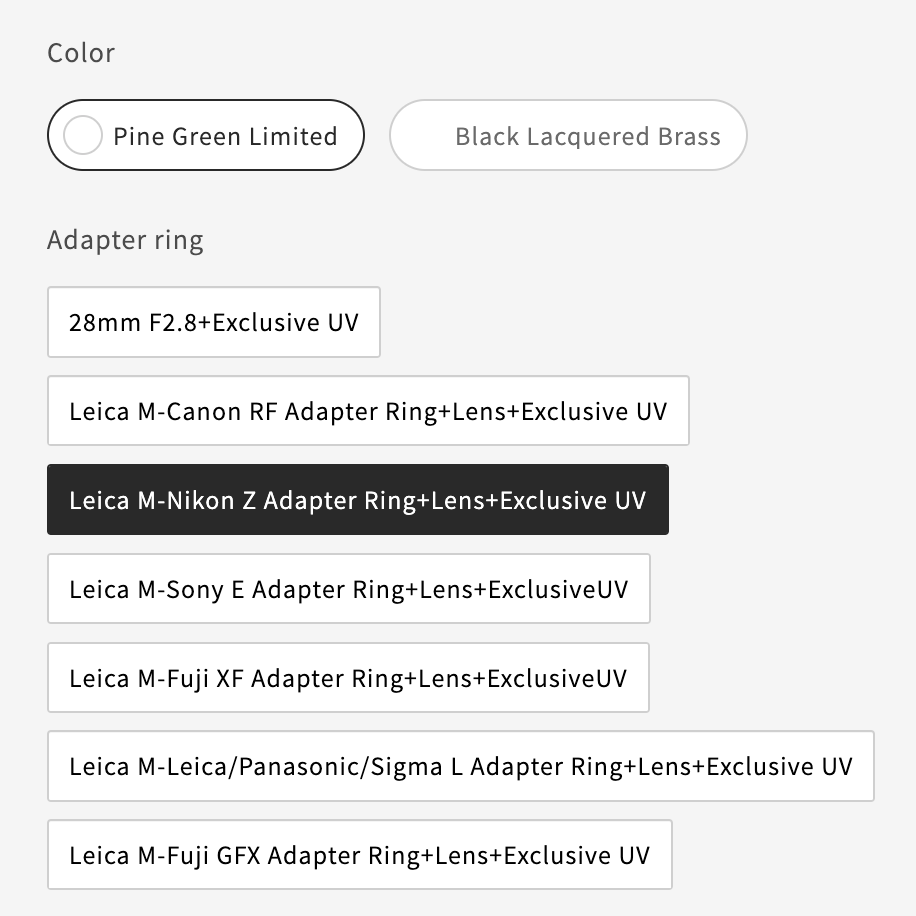Select the Sony E mount lens kit
Viewport: 916px width, 916px height.
coord(349,588)
